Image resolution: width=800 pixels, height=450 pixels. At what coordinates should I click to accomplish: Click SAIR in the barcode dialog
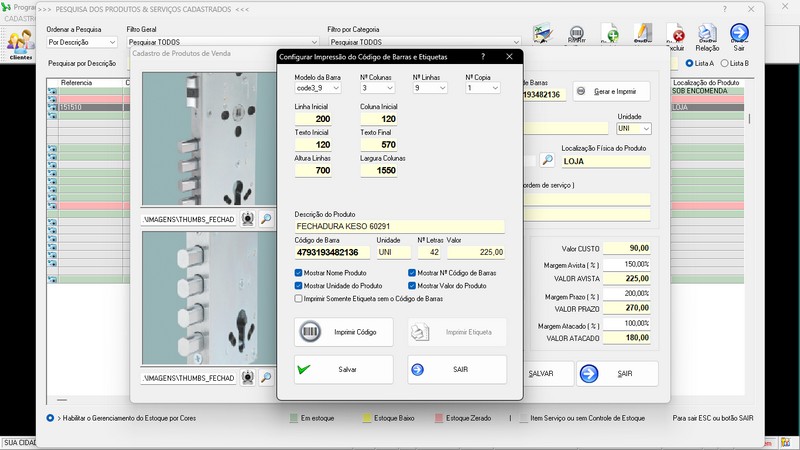click(x=456, y=369)
